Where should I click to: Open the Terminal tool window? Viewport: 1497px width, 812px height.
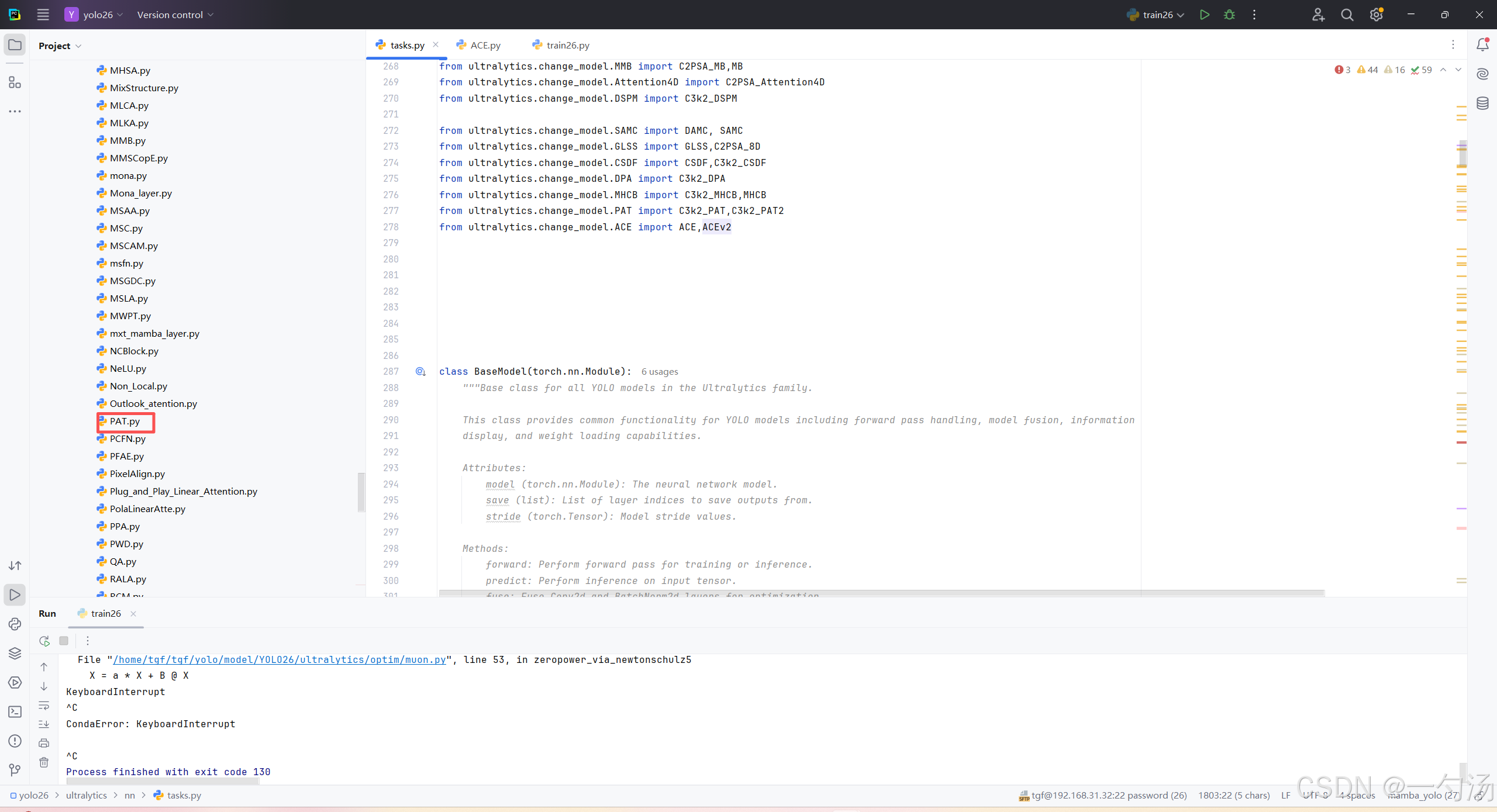15,711
